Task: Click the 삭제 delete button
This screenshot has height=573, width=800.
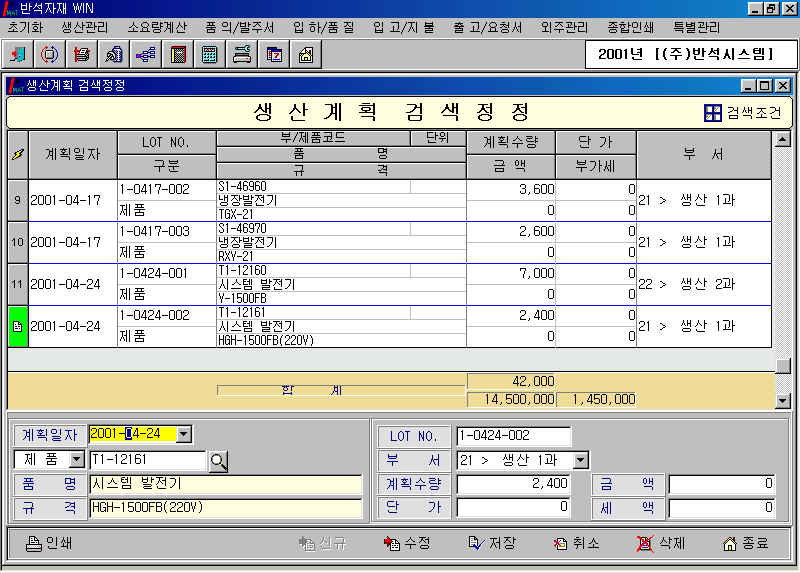Action: 662,544
